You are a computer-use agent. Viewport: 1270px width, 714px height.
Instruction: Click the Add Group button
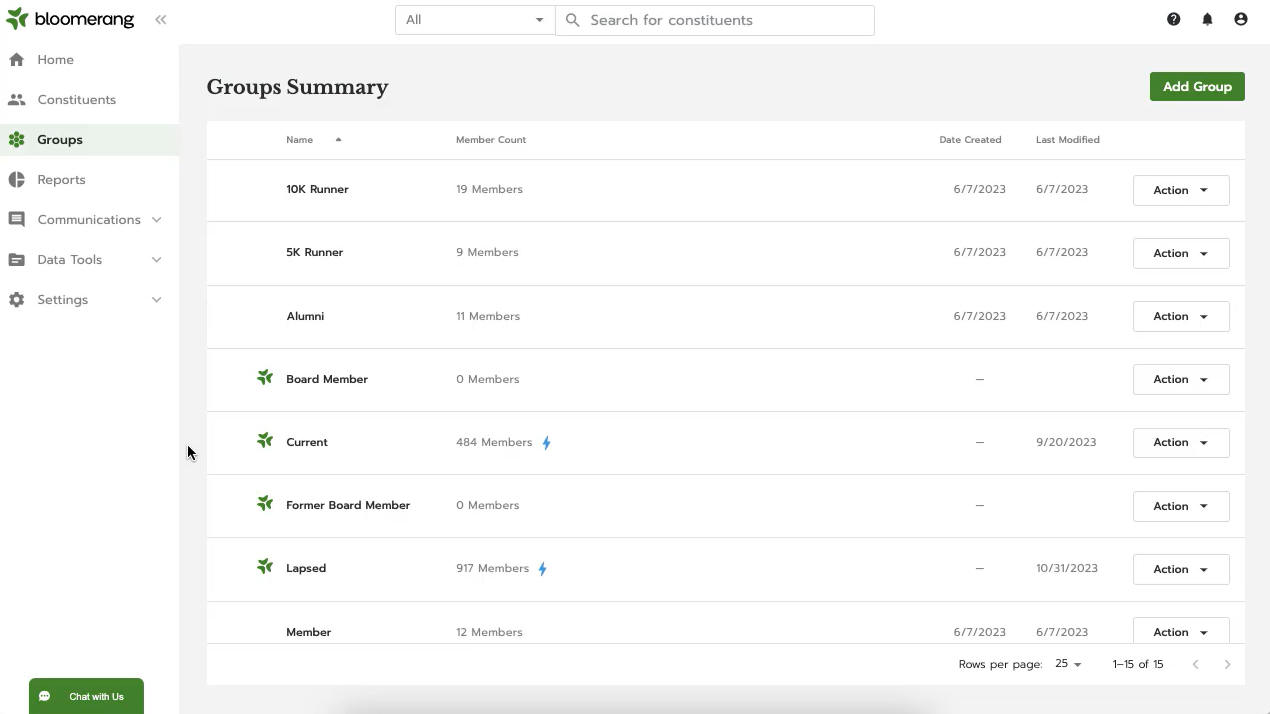[x=1197, y=86]
